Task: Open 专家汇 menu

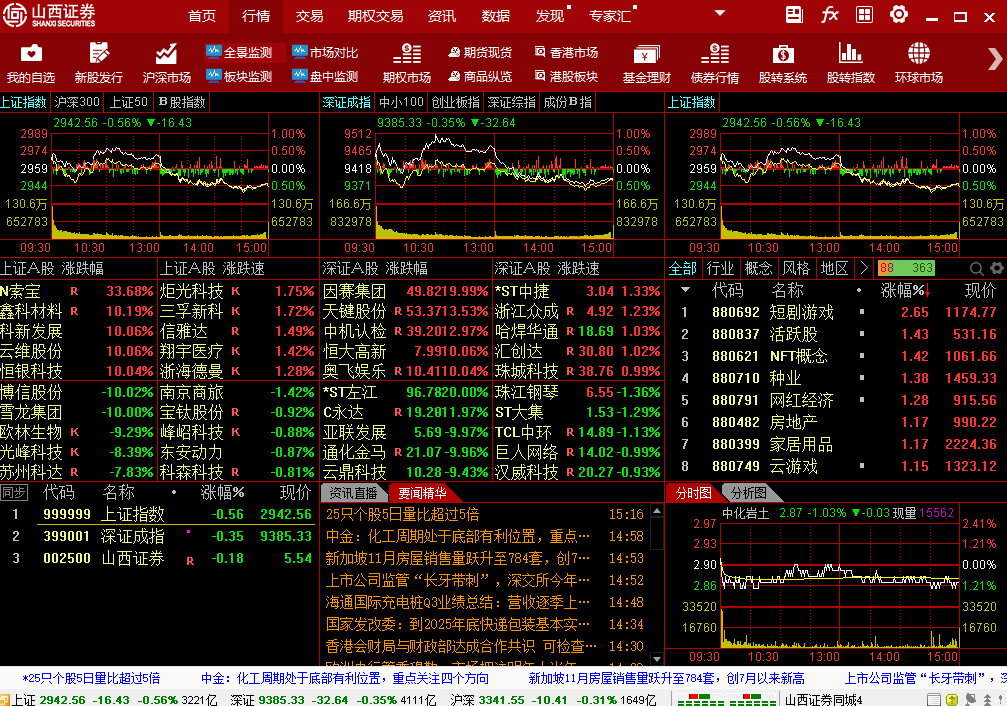Action: point(610,16)
